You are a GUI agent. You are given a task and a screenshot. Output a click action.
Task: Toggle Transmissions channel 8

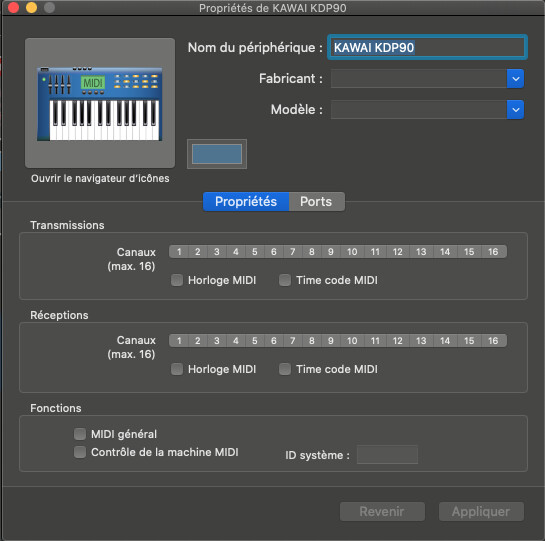tap(312, 252)
